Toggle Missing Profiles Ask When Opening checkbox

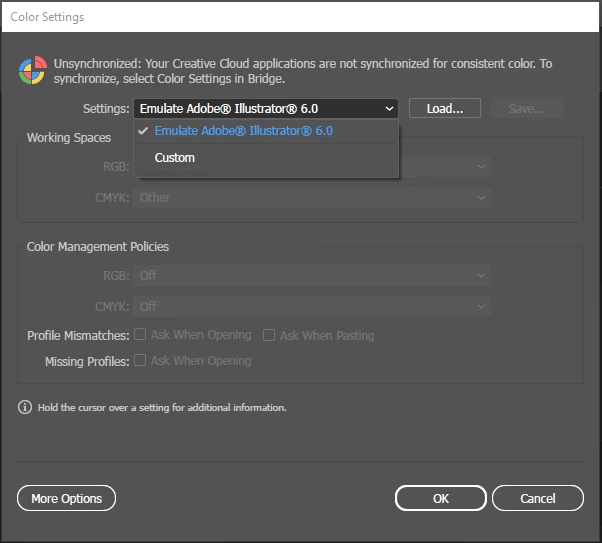point(140,360)
